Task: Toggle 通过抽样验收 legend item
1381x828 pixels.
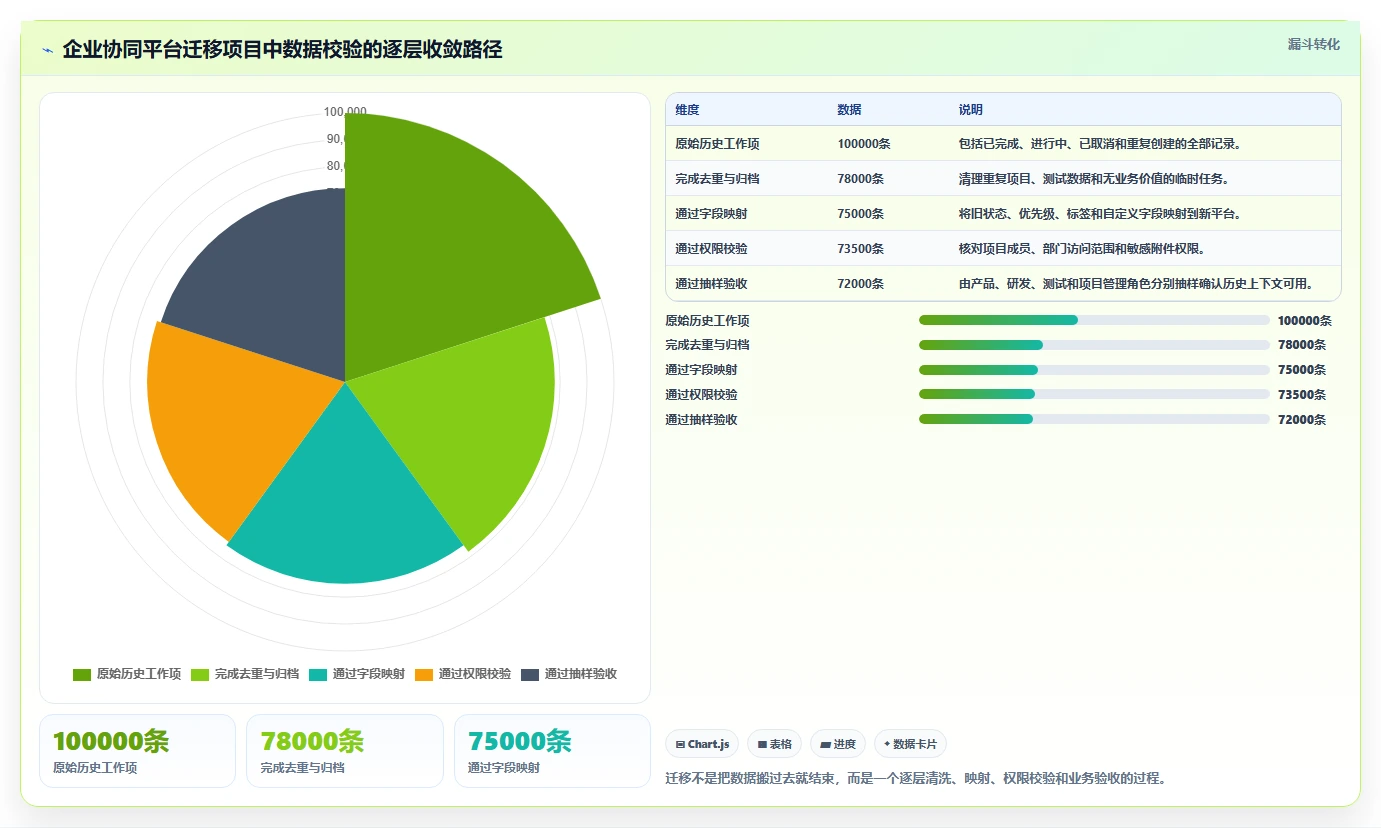Action: pyautogui.click(x=569, y=674)
